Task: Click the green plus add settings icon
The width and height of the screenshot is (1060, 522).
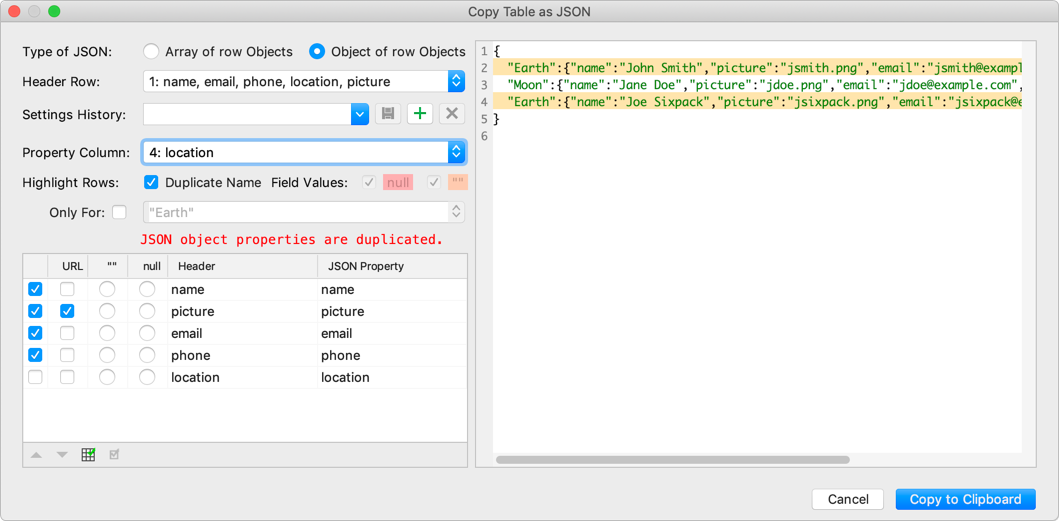Action: (x=420, y=114)
